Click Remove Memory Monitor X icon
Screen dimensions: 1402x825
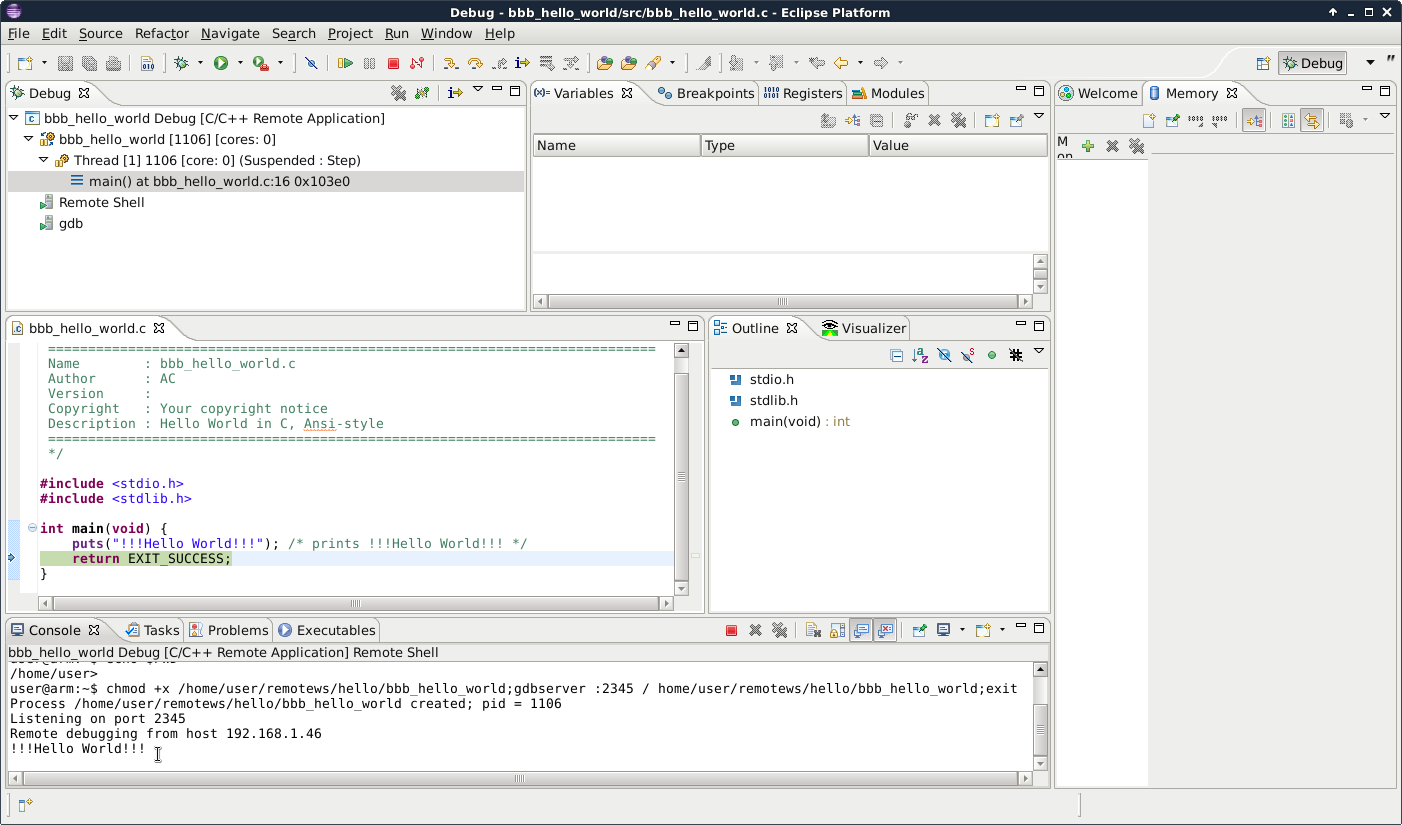click(x=1112, y=146)
